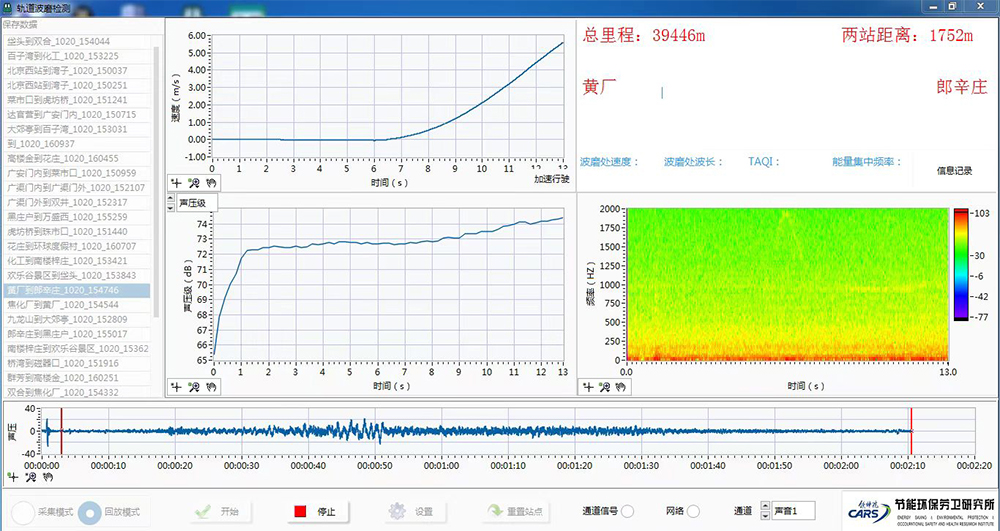Image resolution: width=1000 pixels, height=531 pixels.
Task: Select pan hand tool on speed graph palette
Action: tap(210, 184)
